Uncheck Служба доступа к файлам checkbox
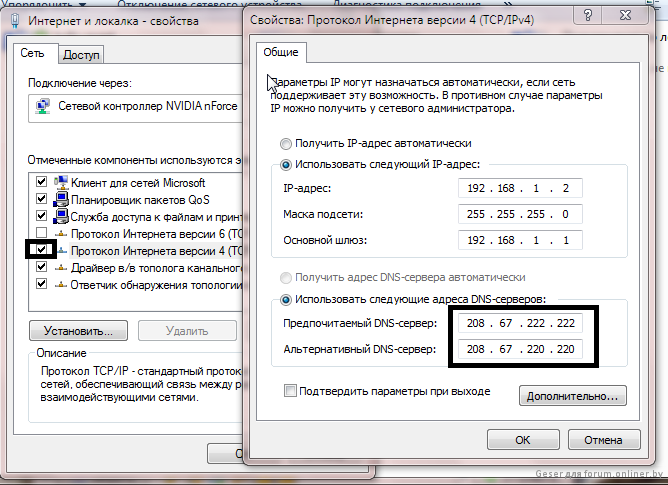 (x=41, y=216)
